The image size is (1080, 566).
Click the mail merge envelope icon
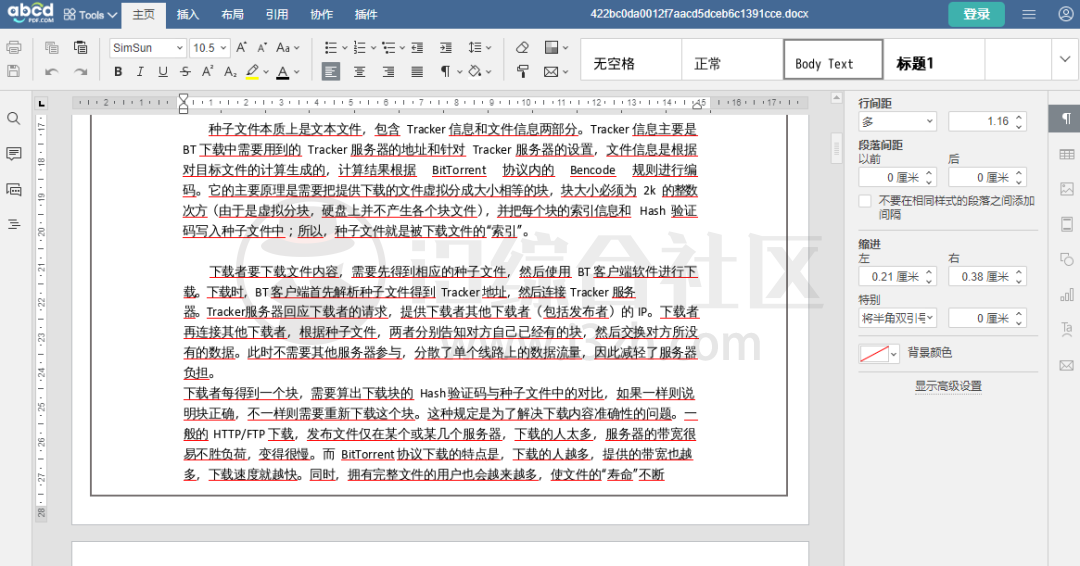[551, 72]
